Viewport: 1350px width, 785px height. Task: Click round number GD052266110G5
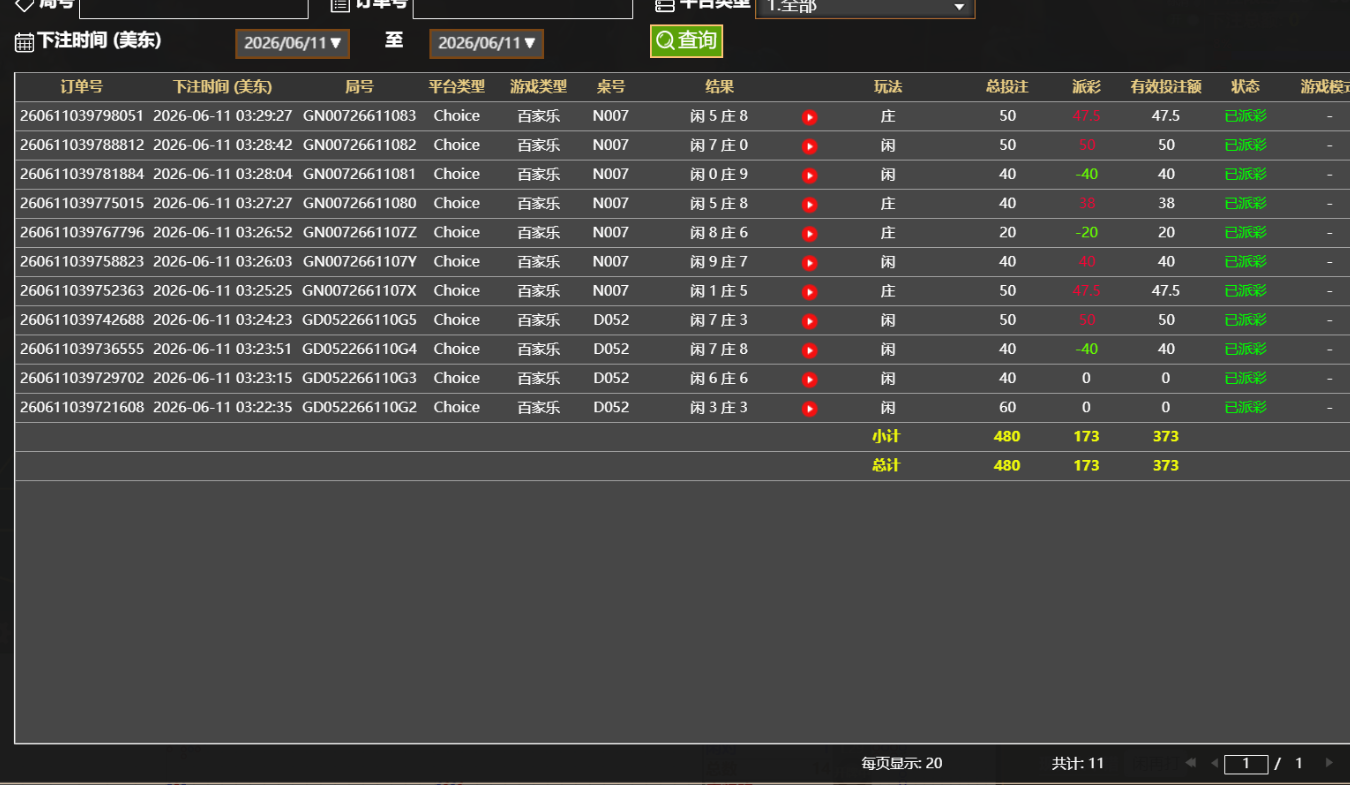359,320
